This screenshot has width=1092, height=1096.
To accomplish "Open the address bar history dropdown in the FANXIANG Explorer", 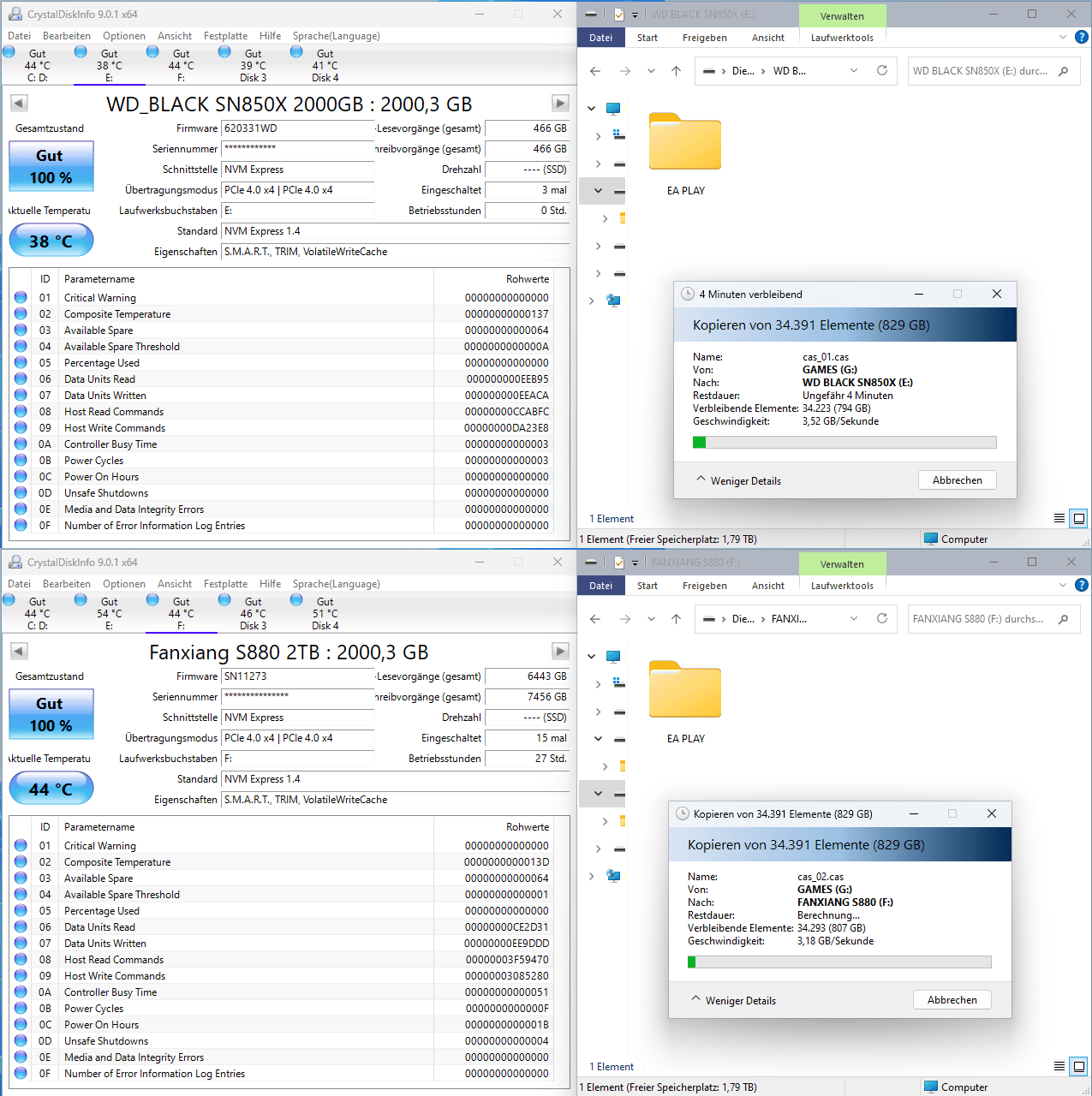I will click(x=854, y=619).
